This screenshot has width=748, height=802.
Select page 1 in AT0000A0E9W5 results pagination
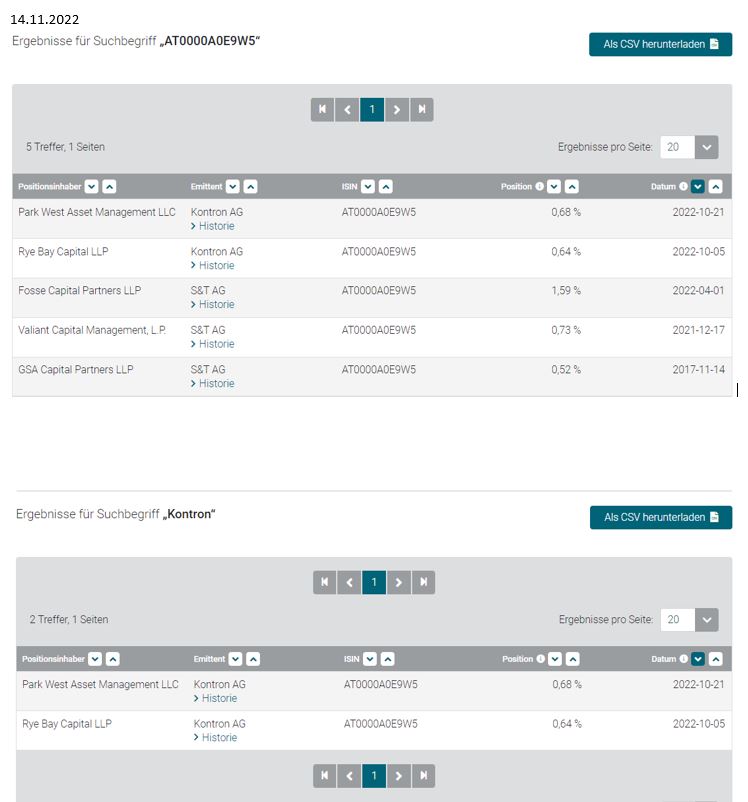[x=372, y=110]
